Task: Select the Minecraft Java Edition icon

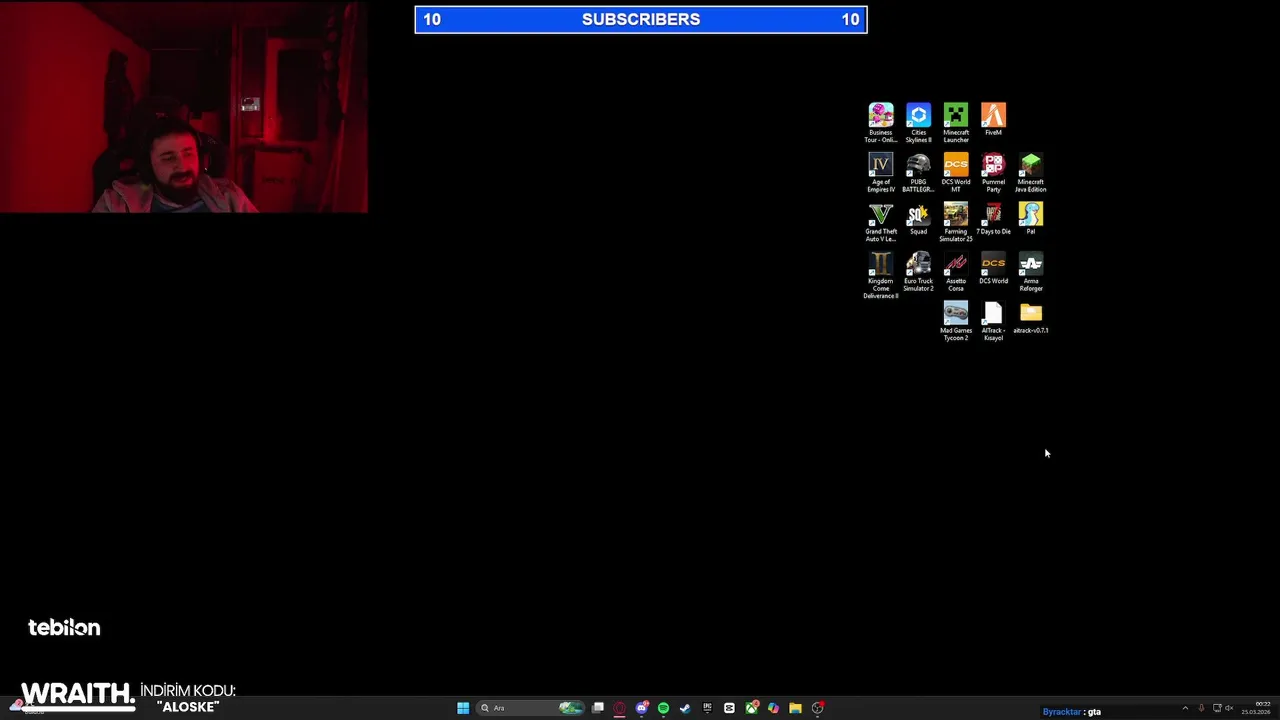Action: 1031,173
